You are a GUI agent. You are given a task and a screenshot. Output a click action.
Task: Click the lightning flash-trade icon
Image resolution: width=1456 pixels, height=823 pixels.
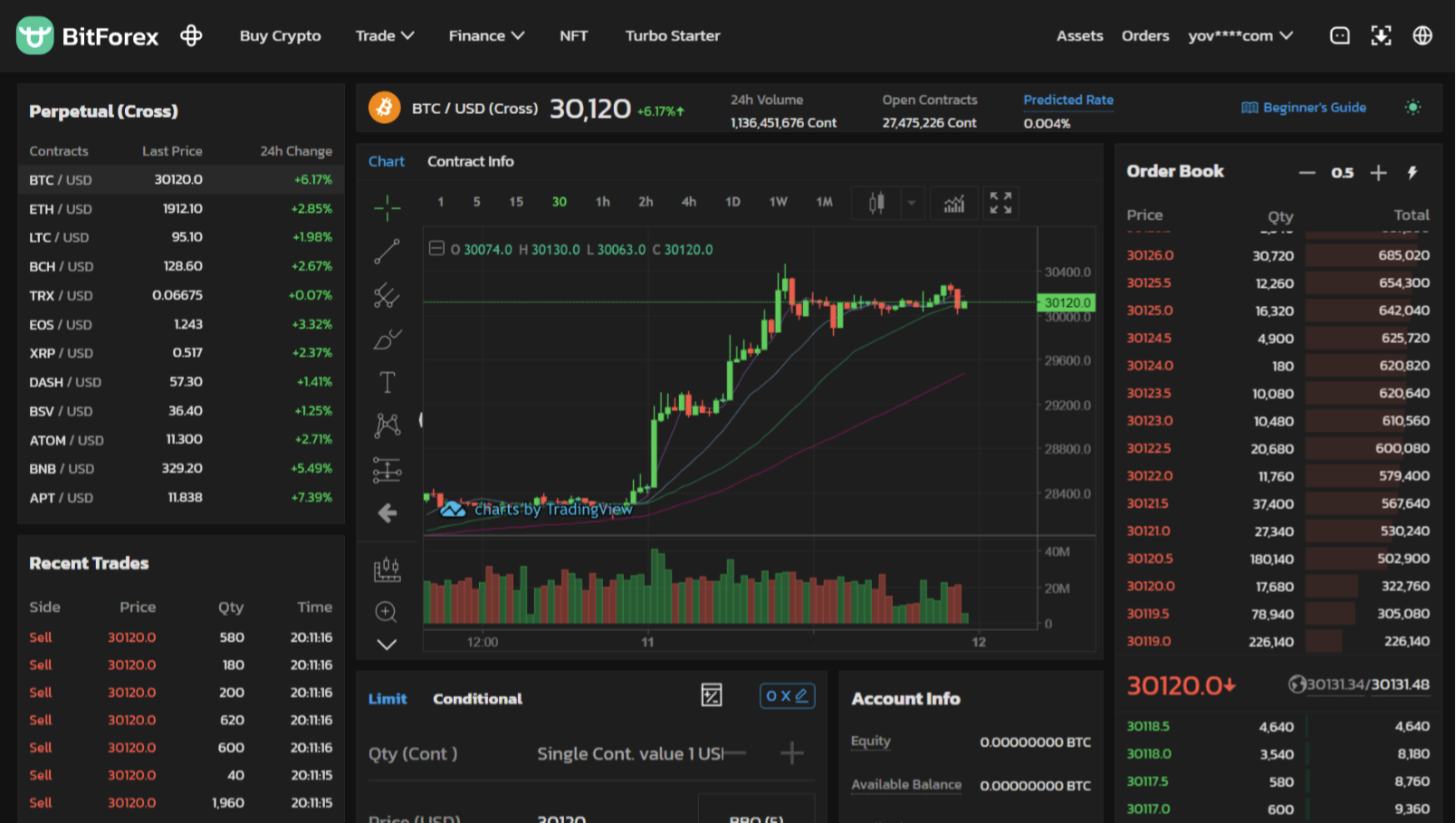(x=1413, y=172)
